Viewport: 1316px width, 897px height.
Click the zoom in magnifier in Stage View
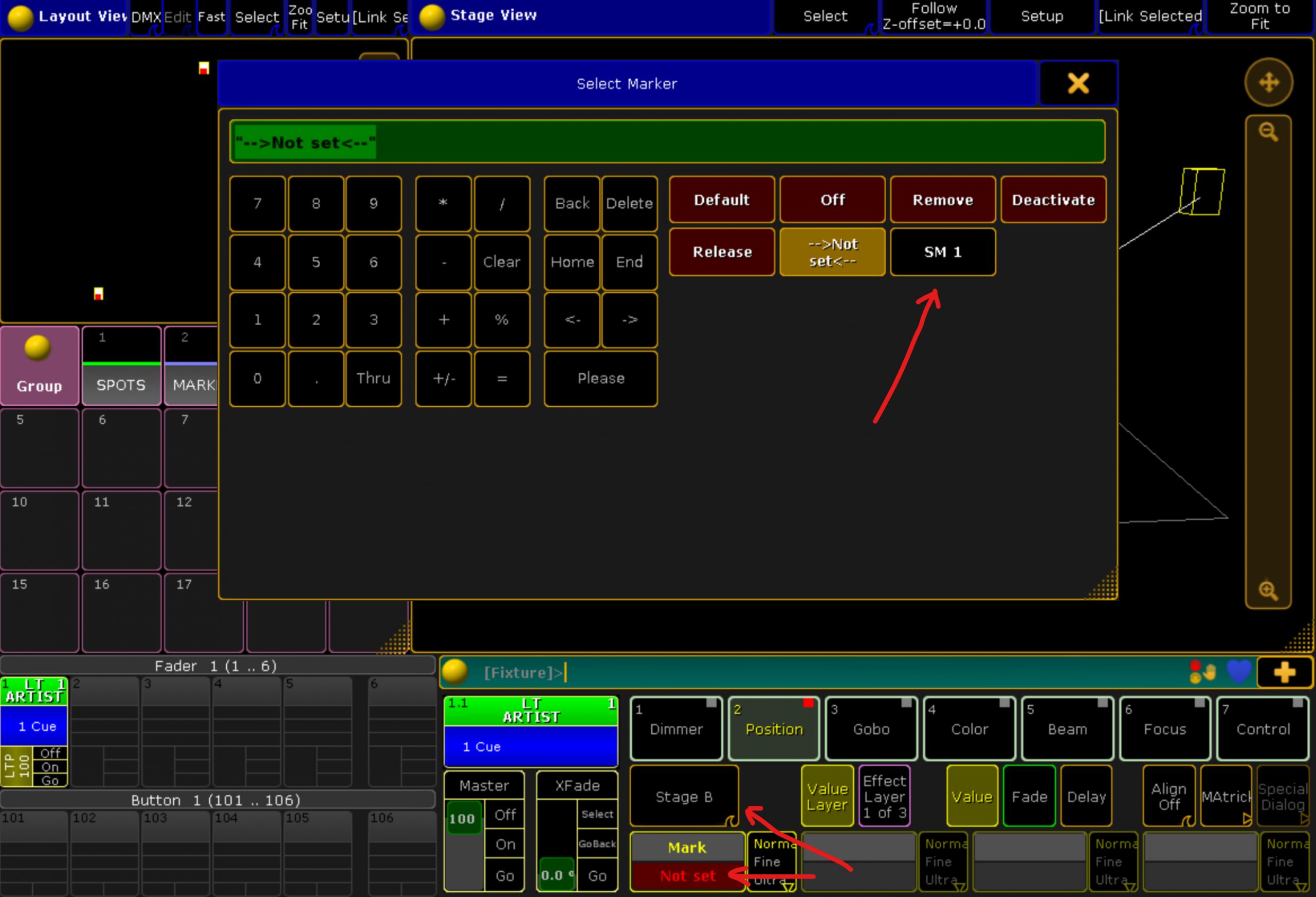tap(1268, 590)
